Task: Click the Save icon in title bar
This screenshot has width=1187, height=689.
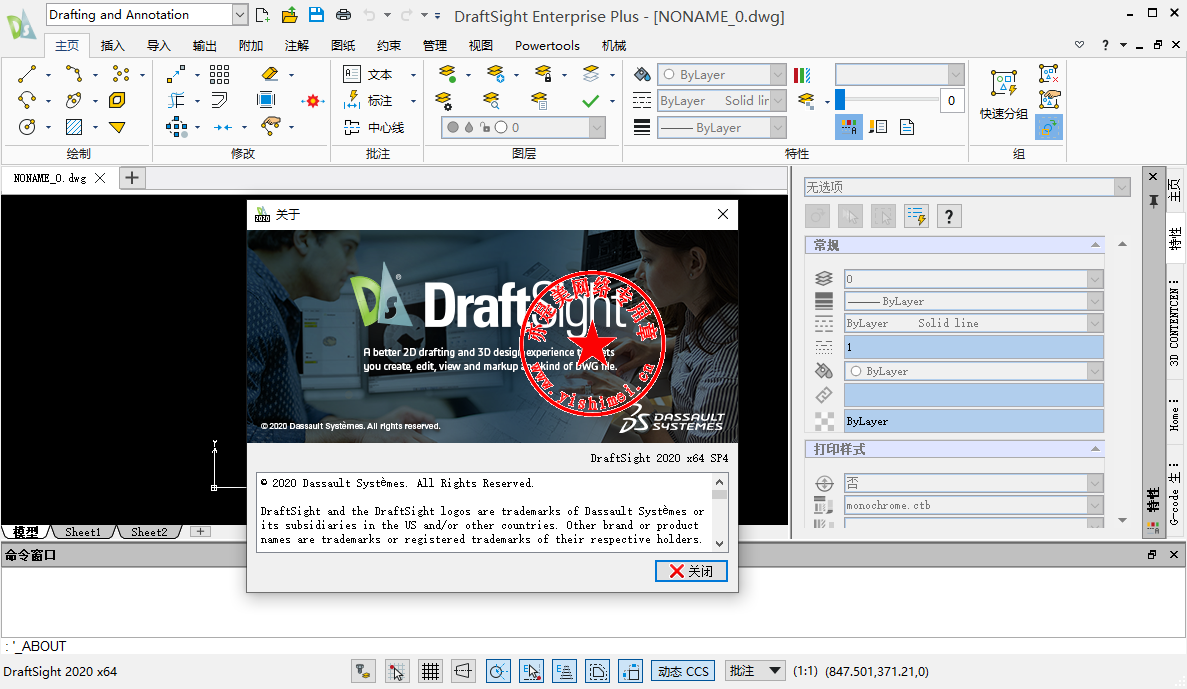Action: pos(316,14)
